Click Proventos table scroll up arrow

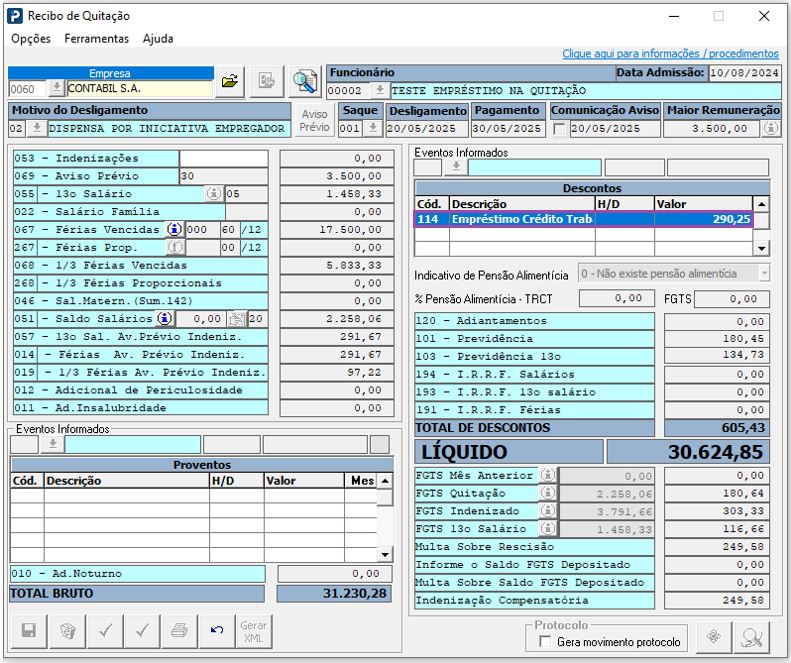coord(385,480)
